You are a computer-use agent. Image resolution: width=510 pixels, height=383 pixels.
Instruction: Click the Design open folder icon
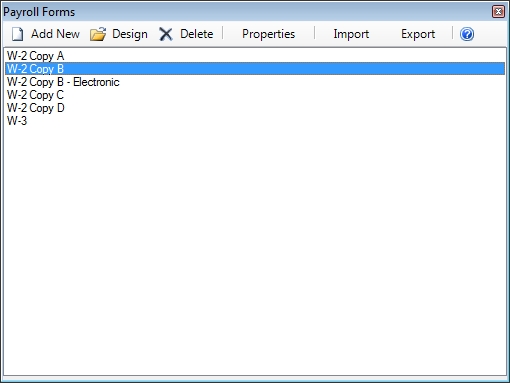point(98,34)
